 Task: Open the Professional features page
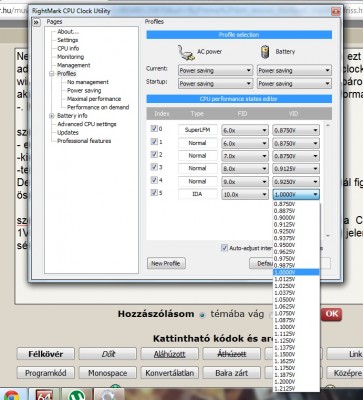84,141
